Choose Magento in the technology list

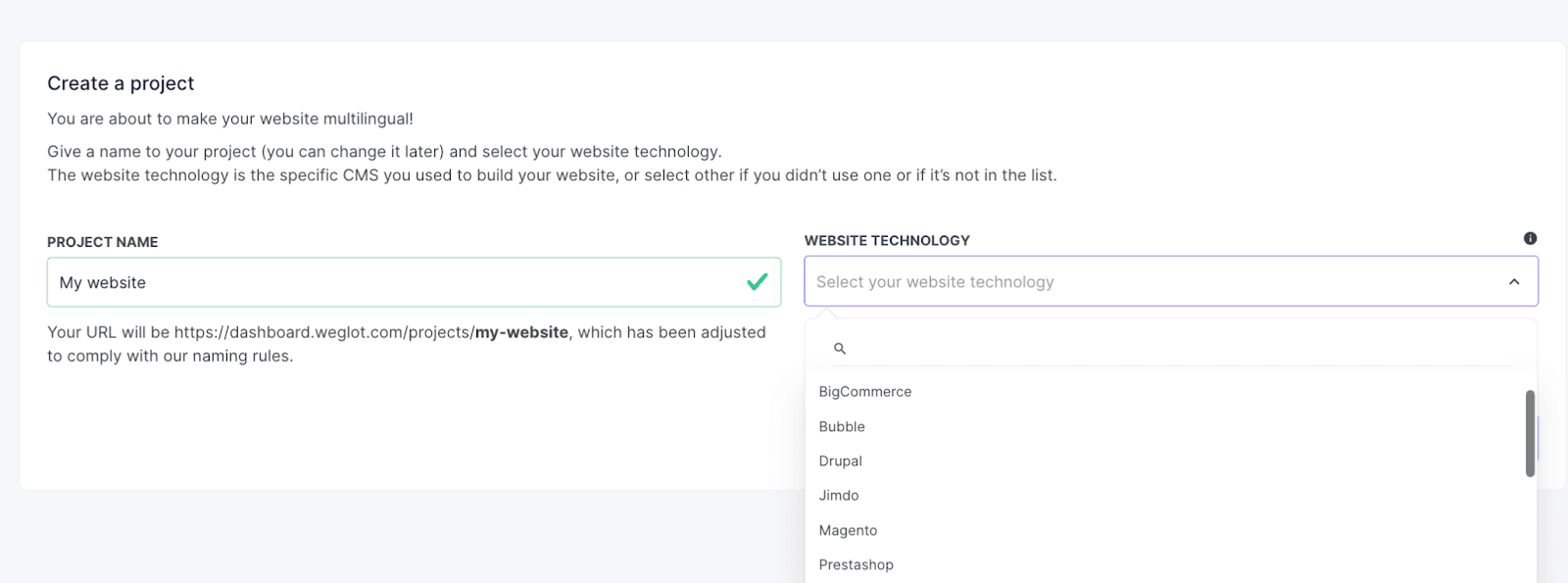coord(848,531)
